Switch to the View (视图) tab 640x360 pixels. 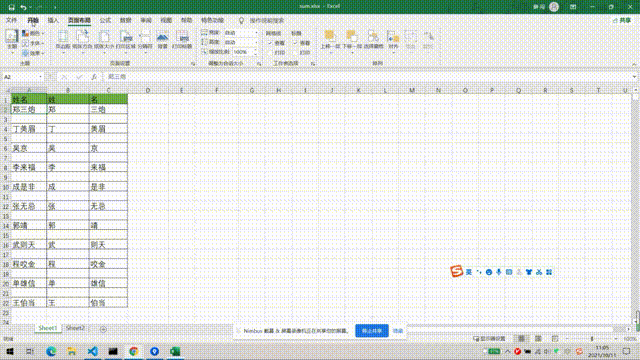coord(166,20)
